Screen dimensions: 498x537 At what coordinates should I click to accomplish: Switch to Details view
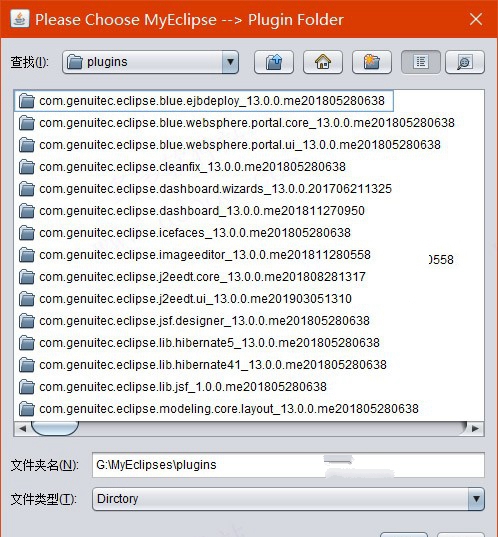tap(465, 62)
